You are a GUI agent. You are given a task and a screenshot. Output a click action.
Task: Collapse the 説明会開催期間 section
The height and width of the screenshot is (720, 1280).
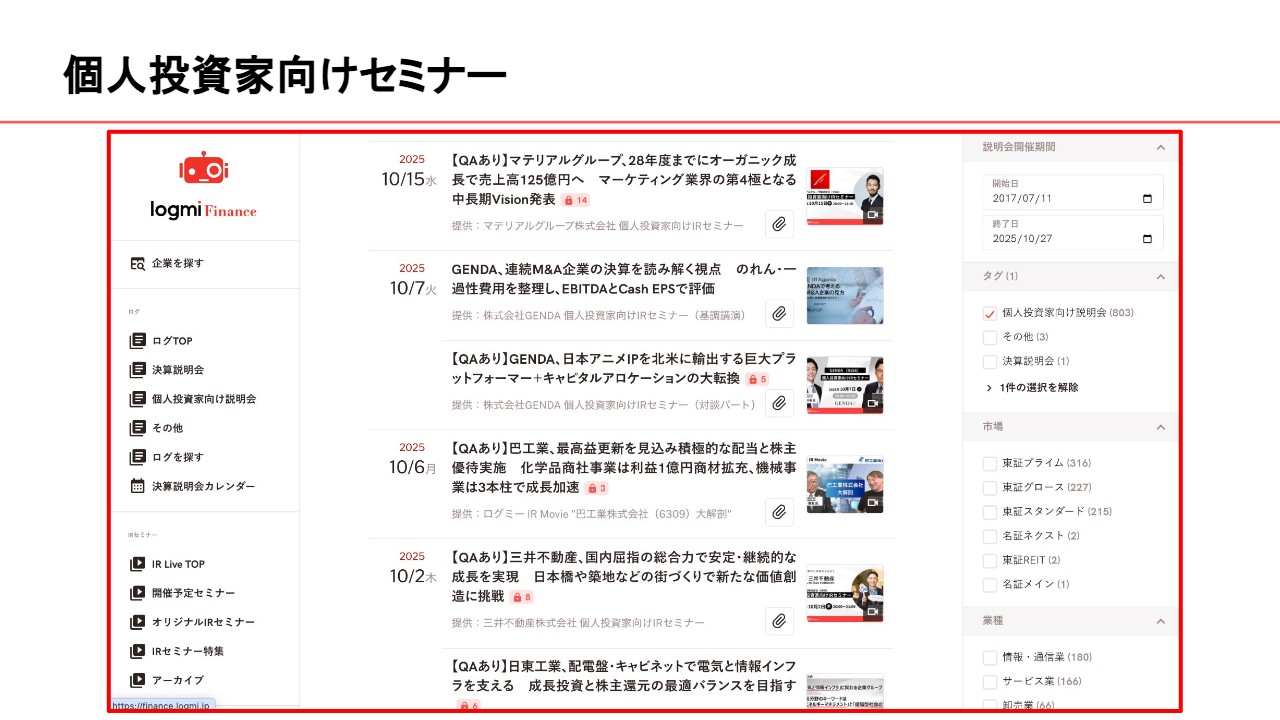click(x=1160, y=147)
